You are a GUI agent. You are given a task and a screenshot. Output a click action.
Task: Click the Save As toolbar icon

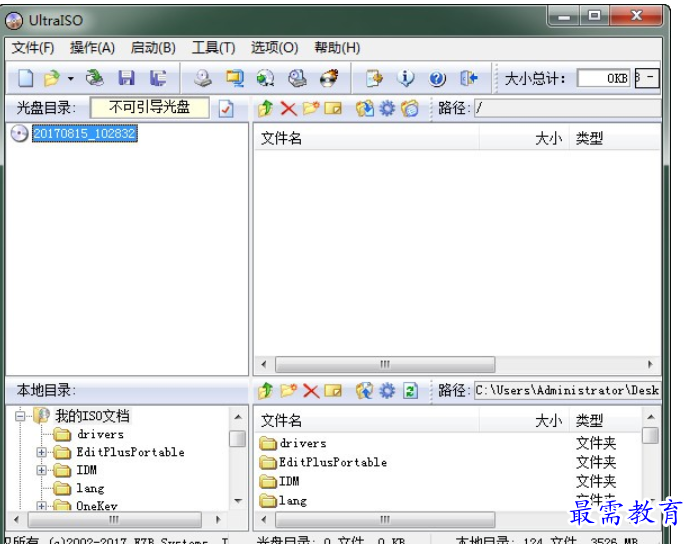tap(158, 78)
